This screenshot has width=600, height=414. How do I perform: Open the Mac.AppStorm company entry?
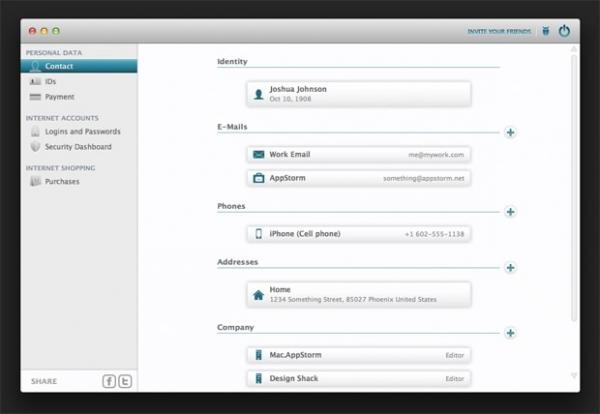click(x=359, y=355)
